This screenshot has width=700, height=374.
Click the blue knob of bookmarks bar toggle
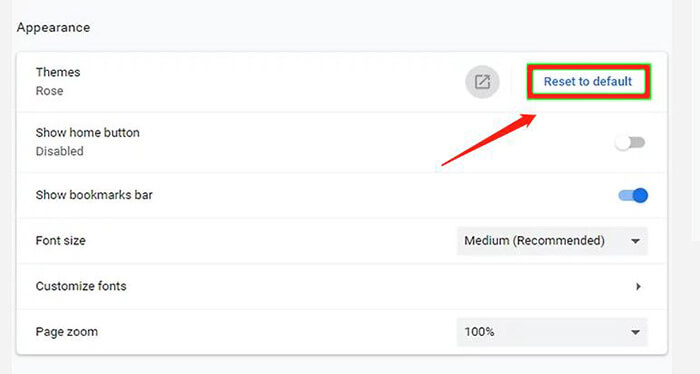[x=640, y=195]
